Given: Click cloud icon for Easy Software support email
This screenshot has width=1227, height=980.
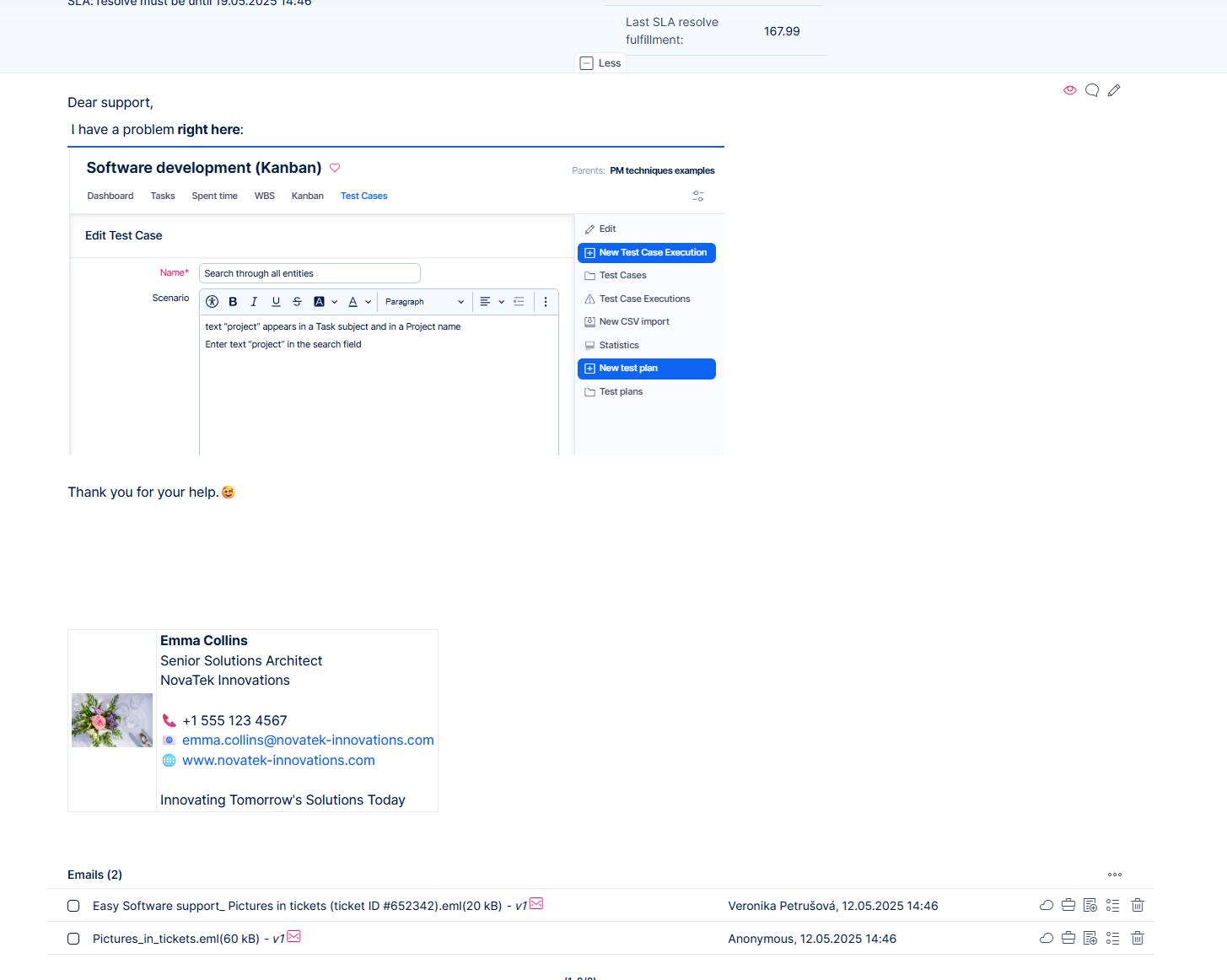Looking at the screenshot, I should [1047, 905].
